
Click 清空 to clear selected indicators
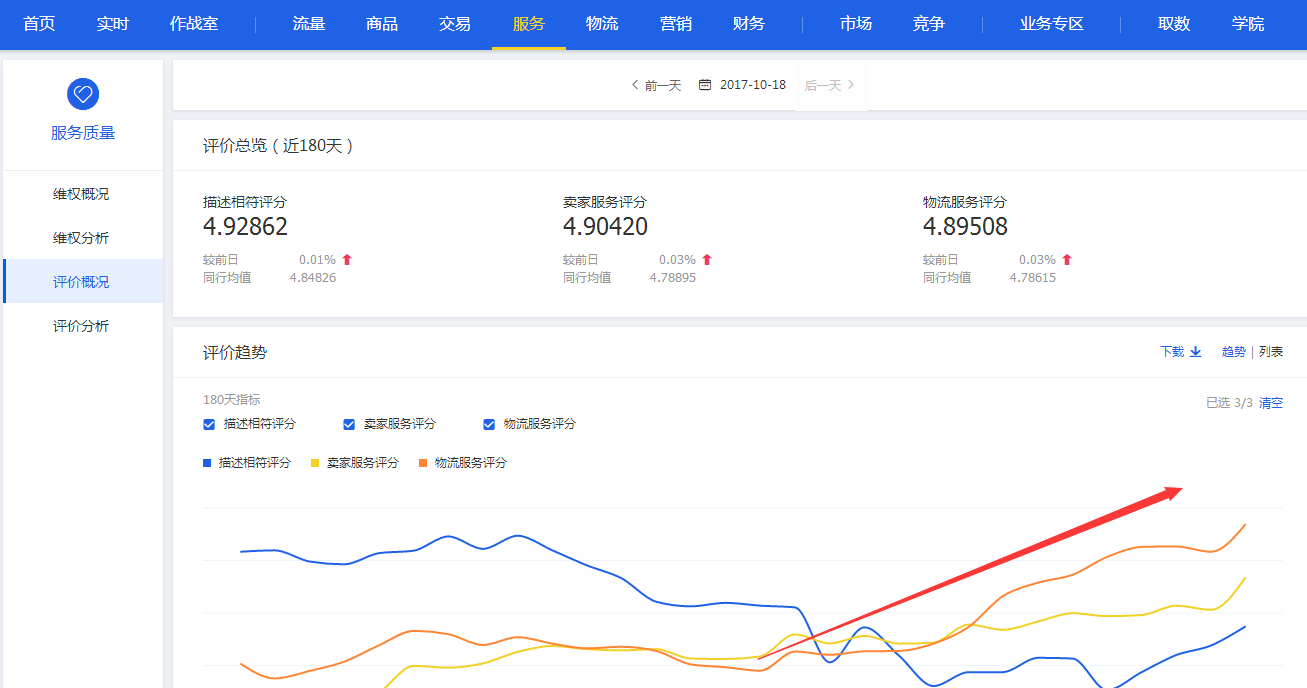point(1271,403)
